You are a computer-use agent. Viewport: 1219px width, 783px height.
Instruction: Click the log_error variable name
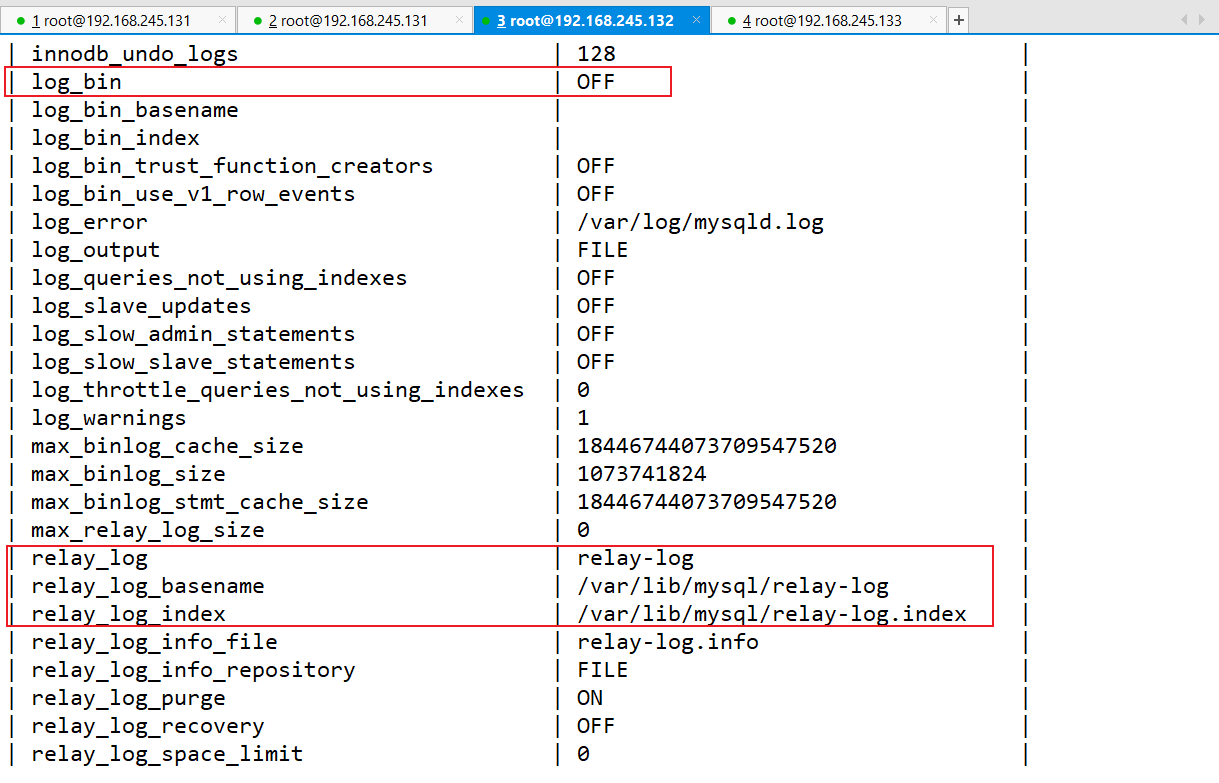coord(89,222)
